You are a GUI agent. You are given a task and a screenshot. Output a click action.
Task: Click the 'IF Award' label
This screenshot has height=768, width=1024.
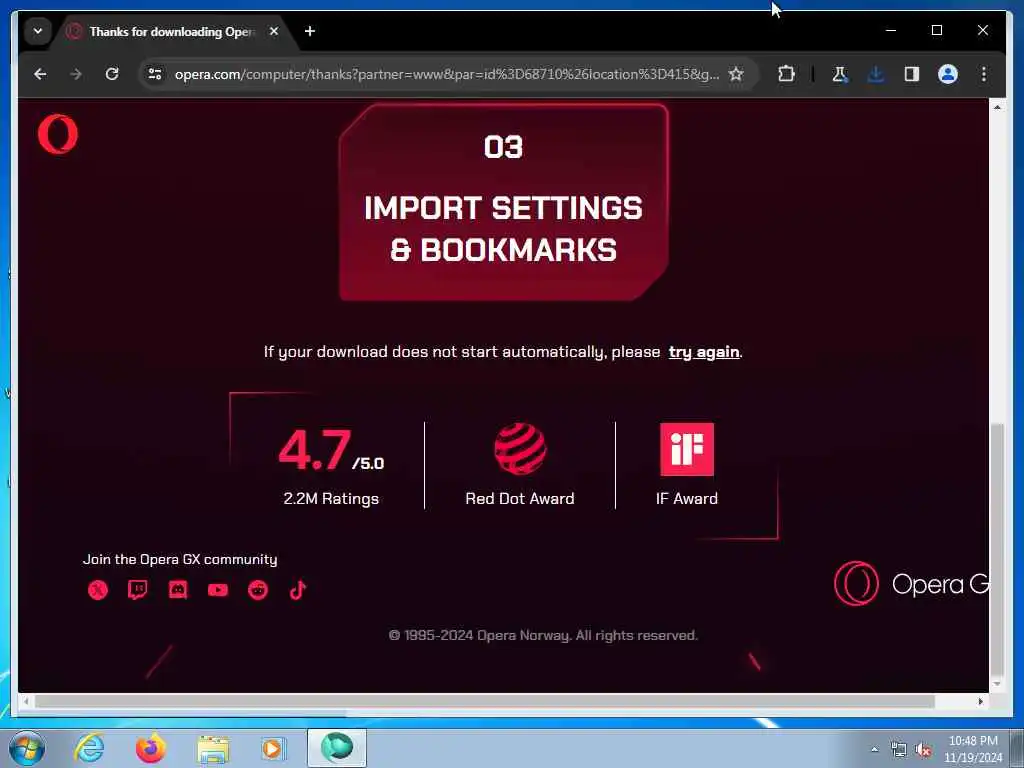point(687,499)
